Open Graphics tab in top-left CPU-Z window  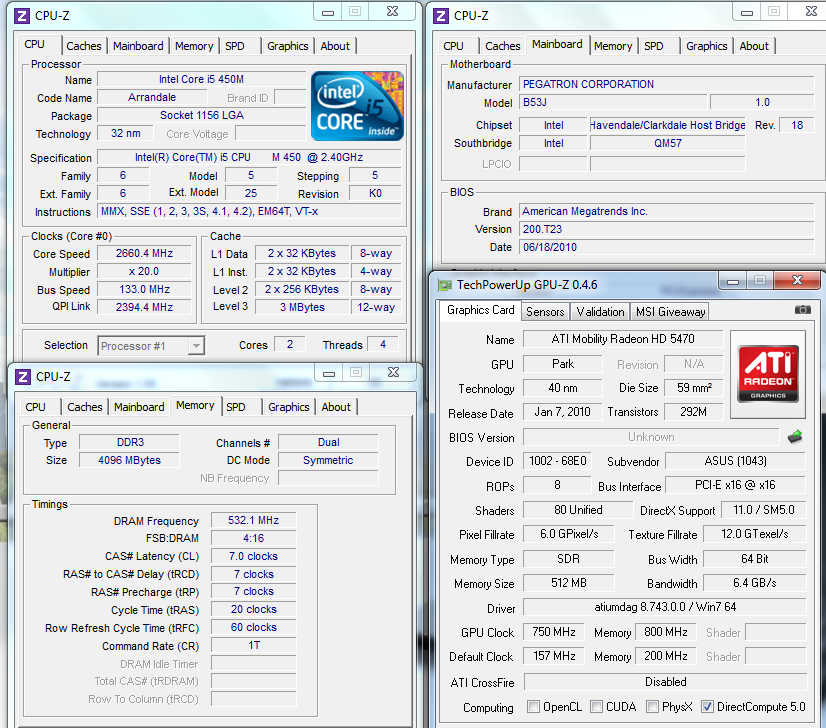(x=288, y=46)
